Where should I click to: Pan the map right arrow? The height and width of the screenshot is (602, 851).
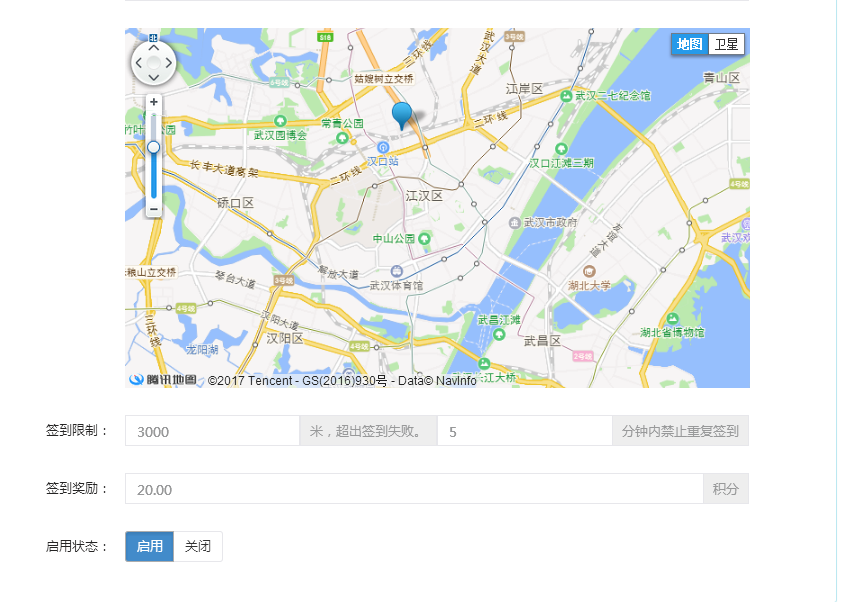click(x=169, y=63)
